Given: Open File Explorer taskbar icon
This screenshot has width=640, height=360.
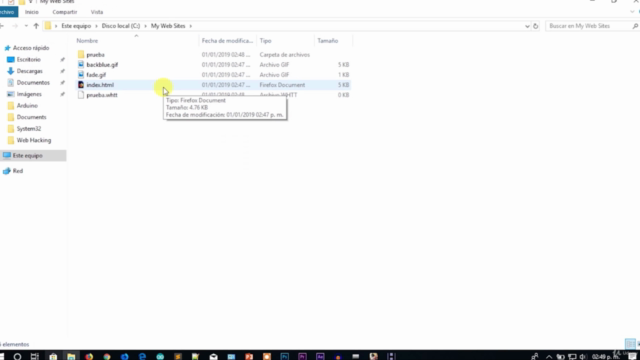Looking at the screenshot, I should (71, 356).
